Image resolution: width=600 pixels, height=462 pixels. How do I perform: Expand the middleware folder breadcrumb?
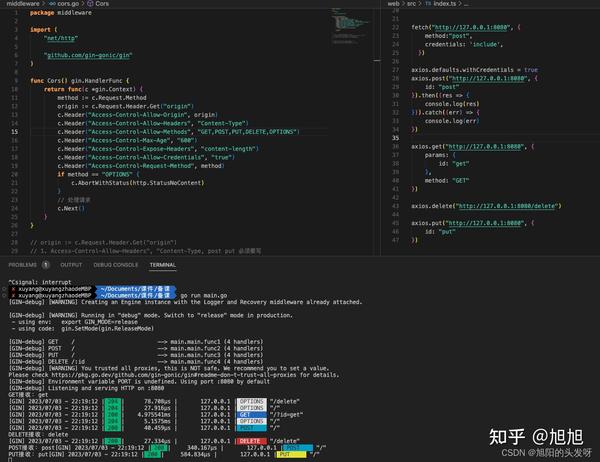point(23,3)
